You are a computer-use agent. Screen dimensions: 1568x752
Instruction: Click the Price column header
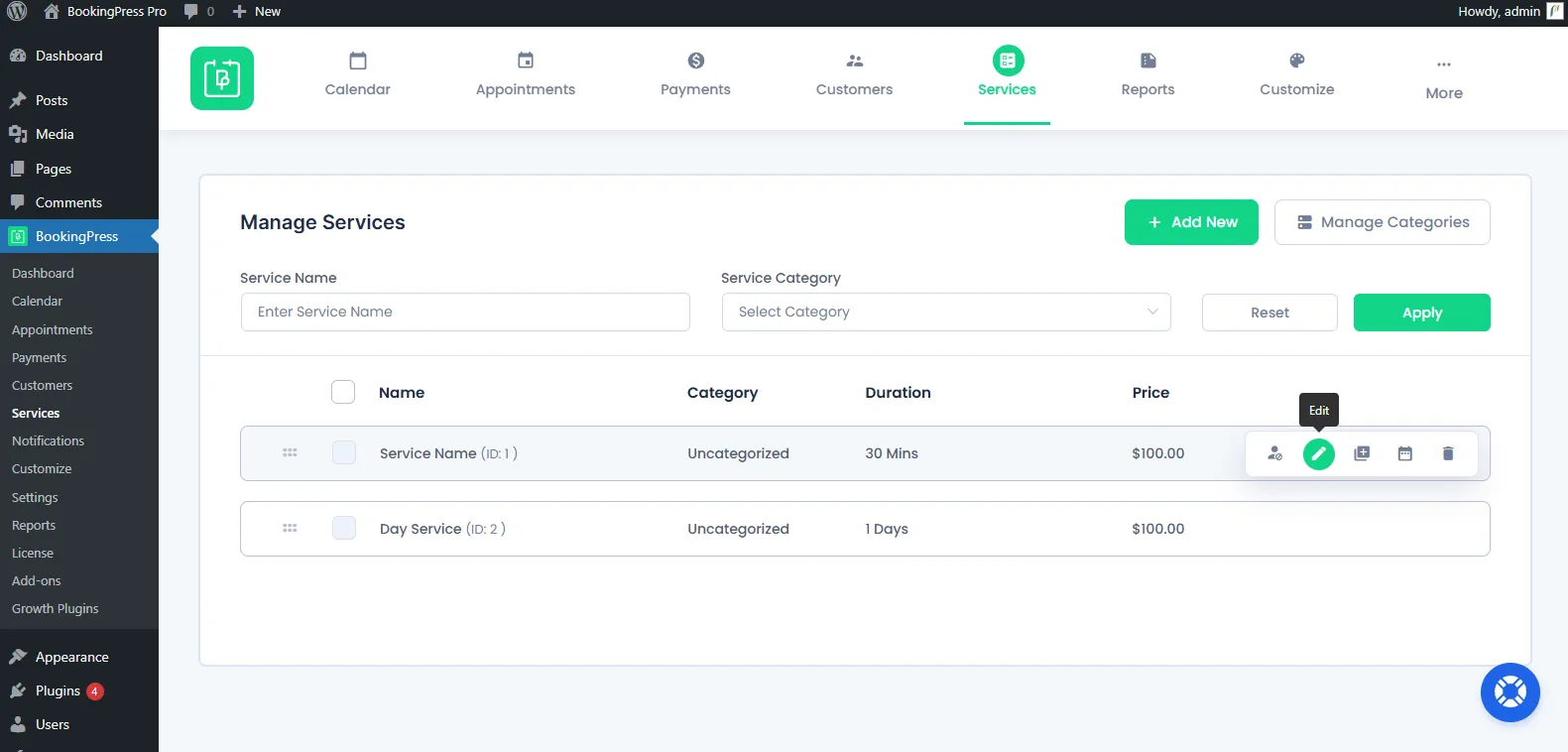tap(1150, 392)
